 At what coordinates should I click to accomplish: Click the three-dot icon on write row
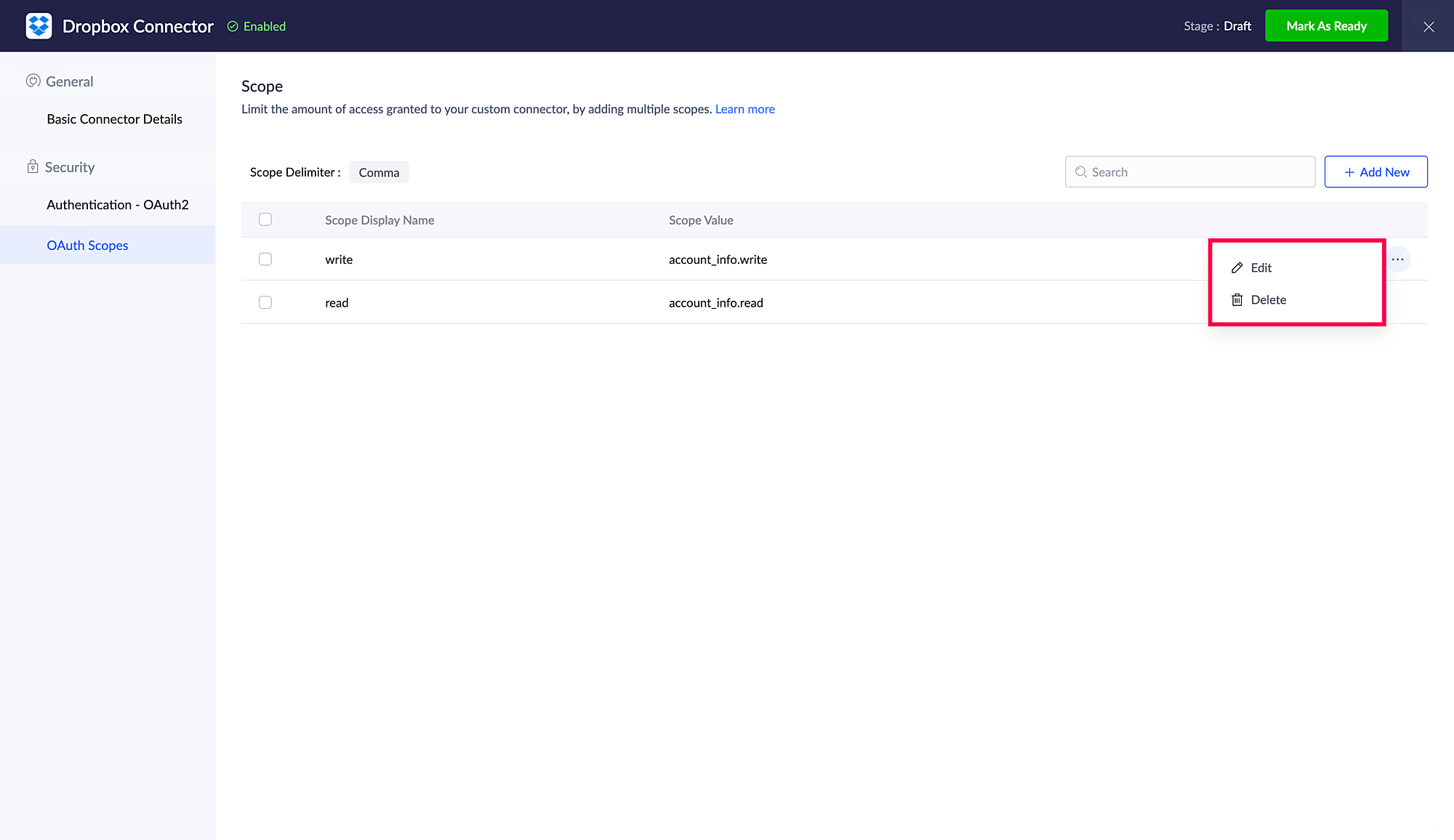[1397, 259]
